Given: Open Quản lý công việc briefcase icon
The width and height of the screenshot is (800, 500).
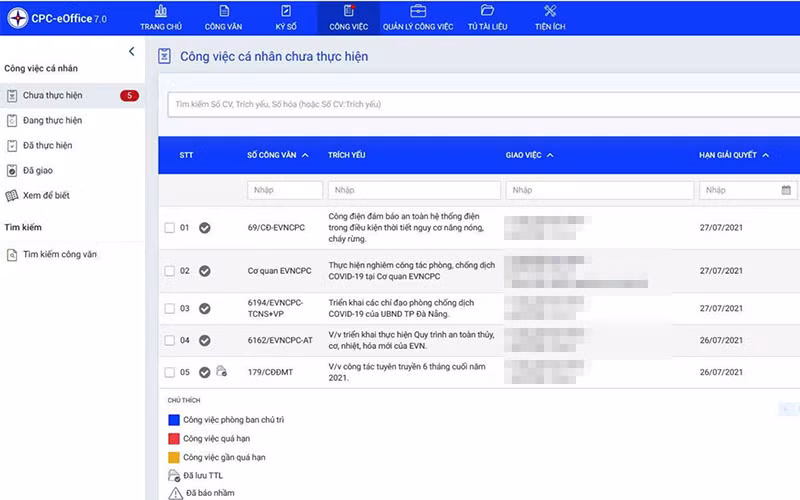Looking at the screenshot, I should 418,11.
